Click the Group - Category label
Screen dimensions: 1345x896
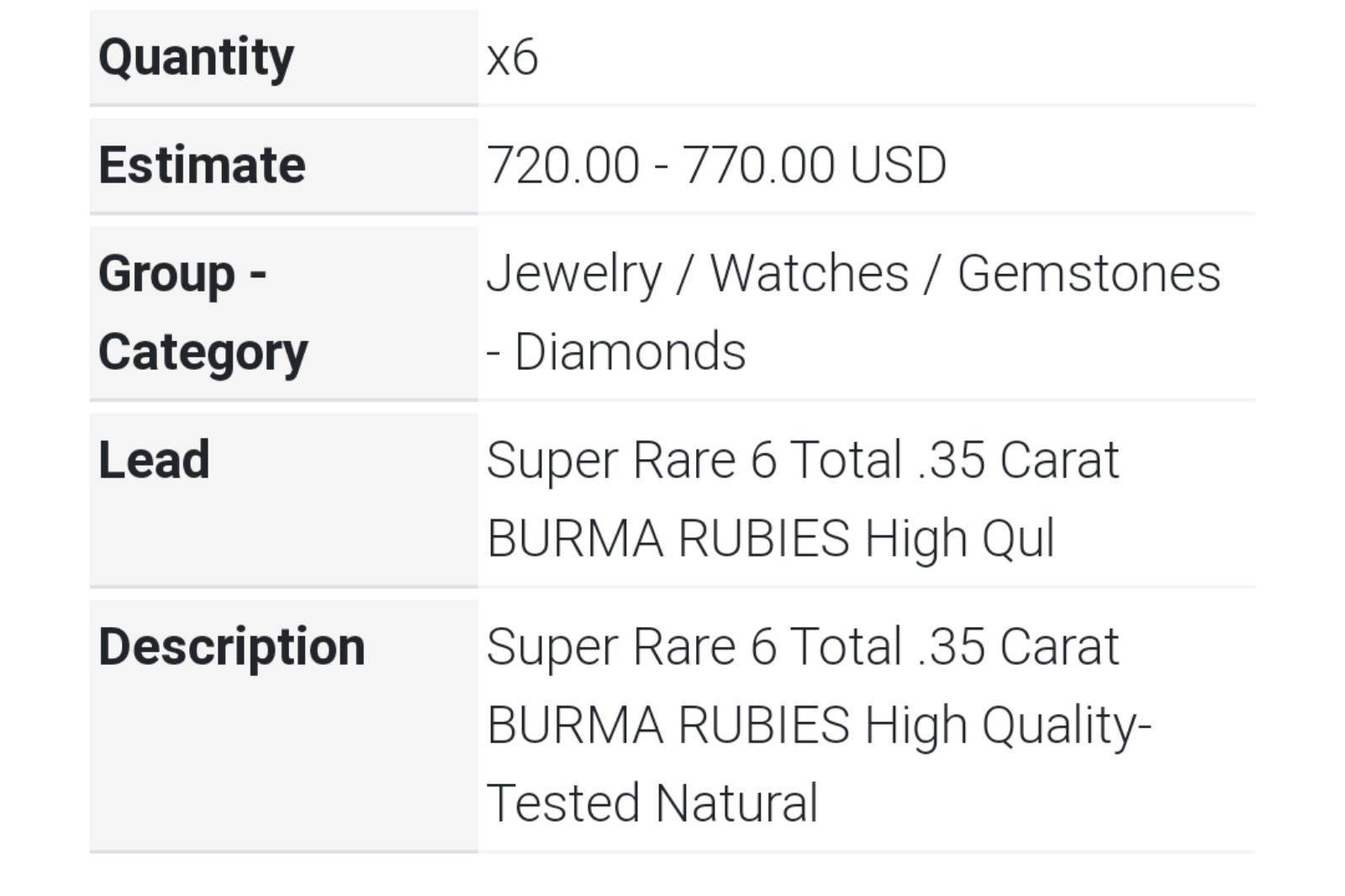click(203, 313)
